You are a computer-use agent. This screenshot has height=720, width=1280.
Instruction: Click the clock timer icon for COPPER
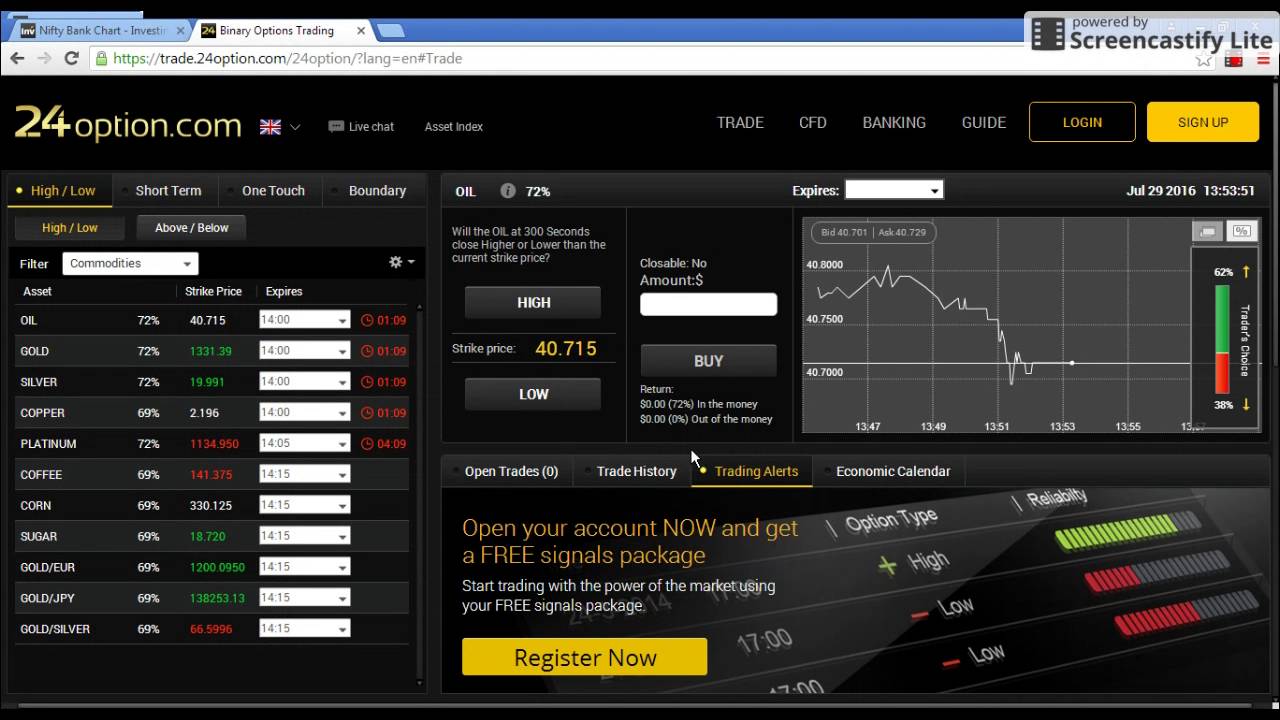366,413
